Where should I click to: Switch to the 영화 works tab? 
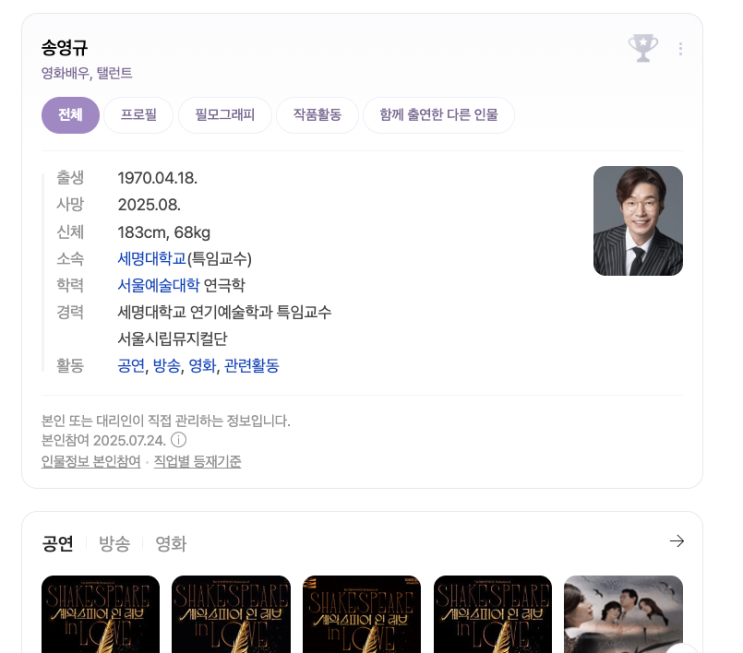(x=171, y=544)
